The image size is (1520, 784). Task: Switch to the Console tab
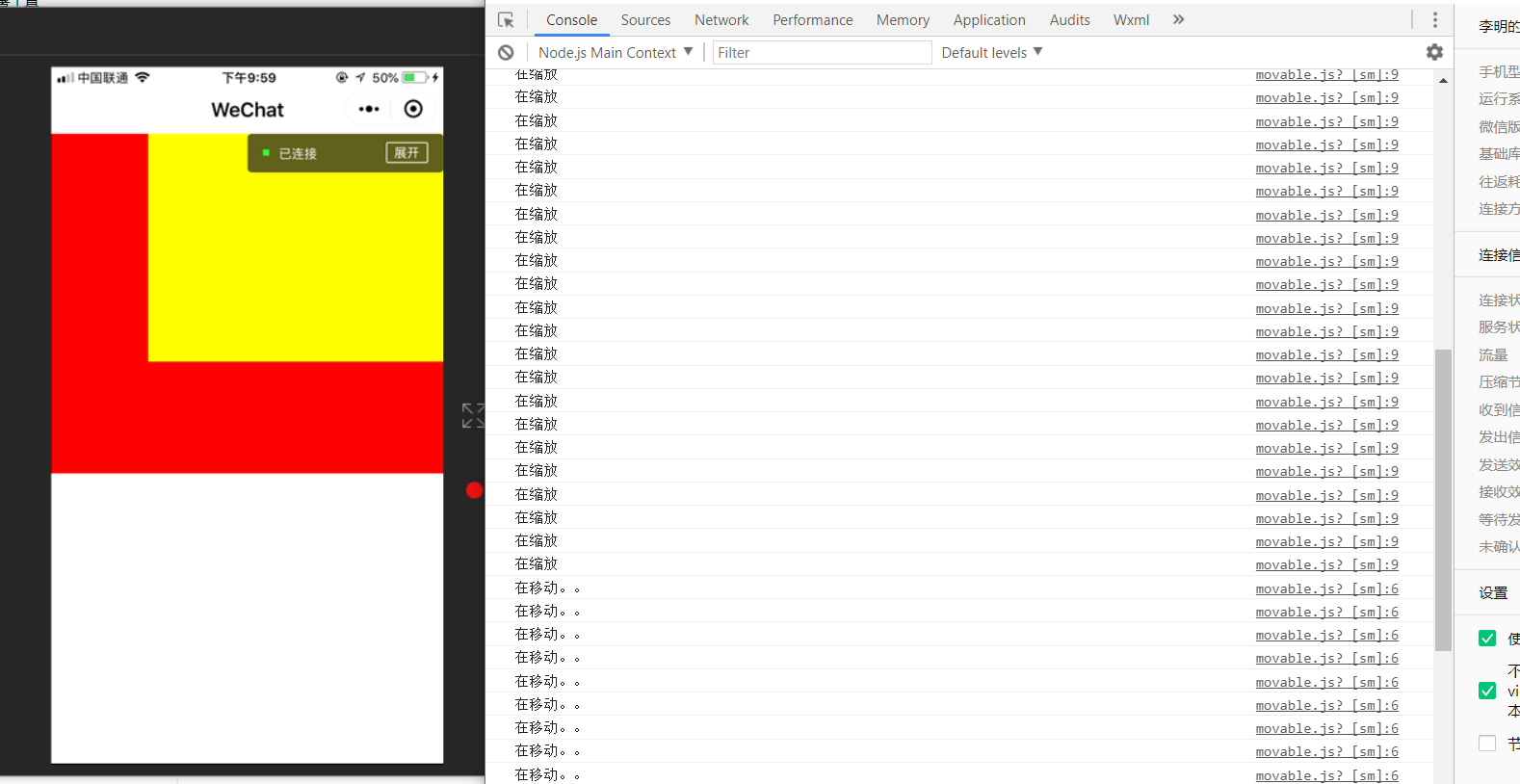(571, 20)
